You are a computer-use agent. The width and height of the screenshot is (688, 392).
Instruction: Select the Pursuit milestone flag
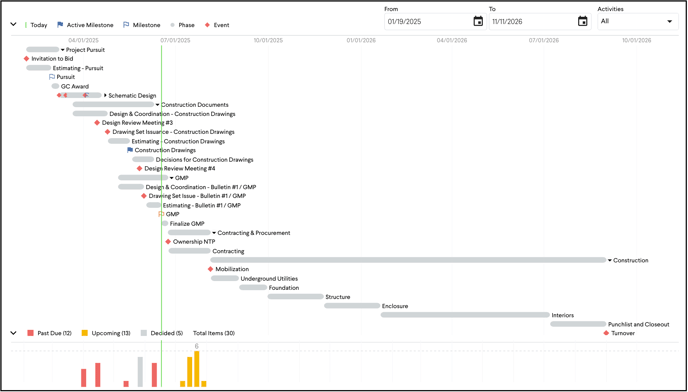(x=52, y=77)
